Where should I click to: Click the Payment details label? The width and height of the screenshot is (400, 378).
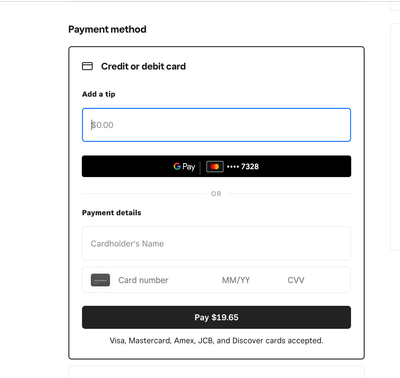point(112,213)
